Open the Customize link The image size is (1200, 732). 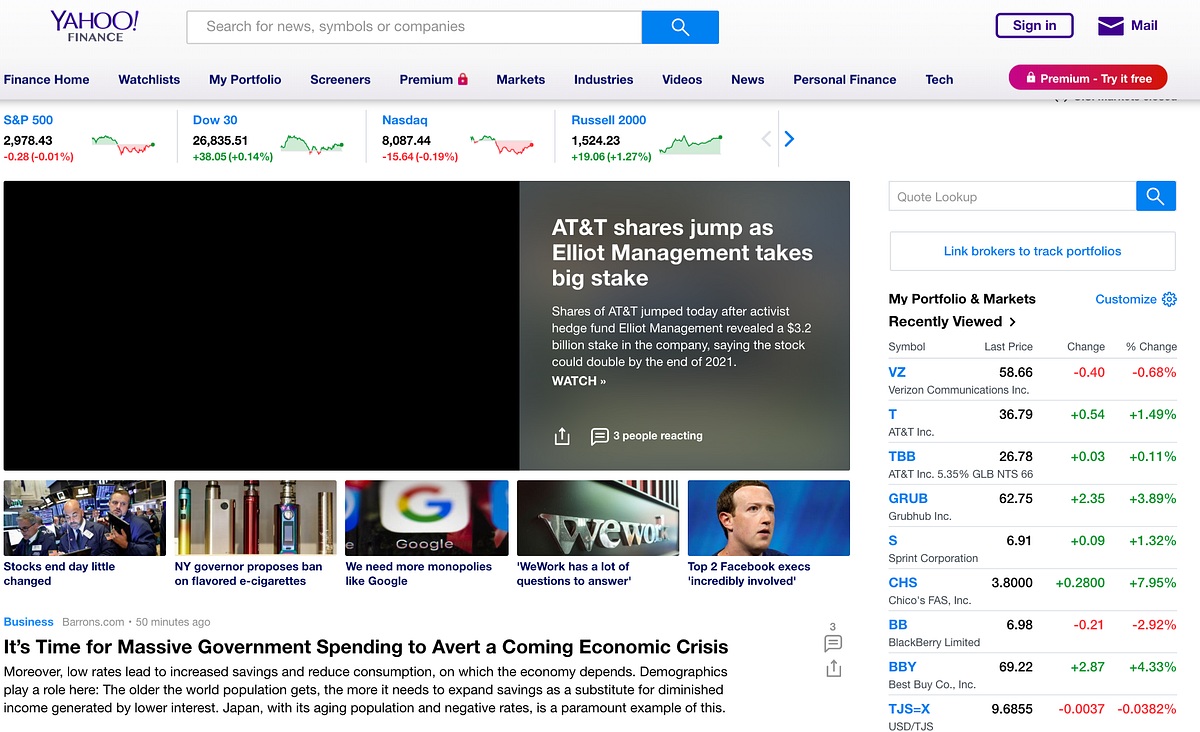point(1126,299)
